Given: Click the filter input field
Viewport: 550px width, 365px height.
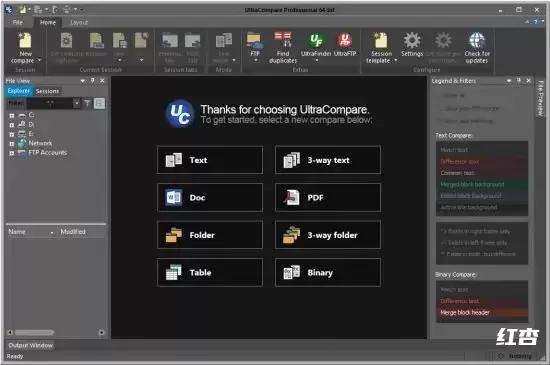Looking at the screenshot, I should (50, 103).
